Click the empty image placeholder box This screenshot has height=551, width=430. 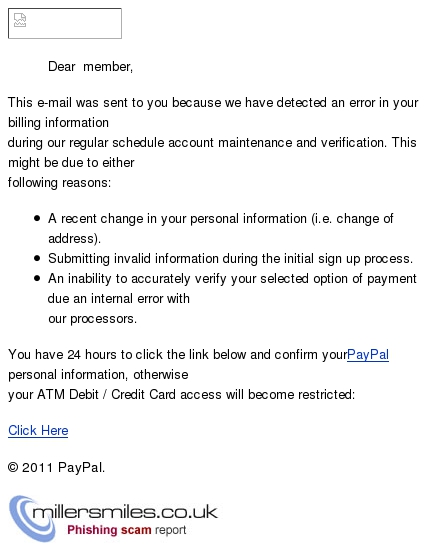tap(65, 24)
